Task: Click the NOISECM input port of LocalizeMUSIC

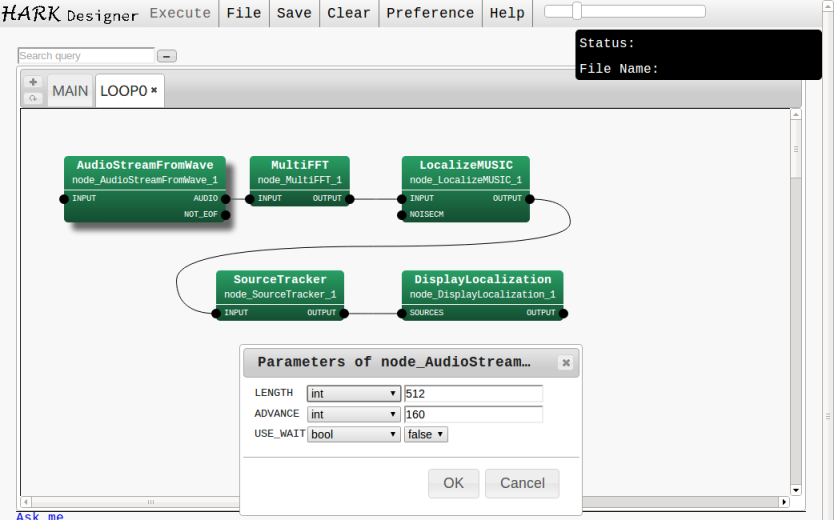Action: 402,215
